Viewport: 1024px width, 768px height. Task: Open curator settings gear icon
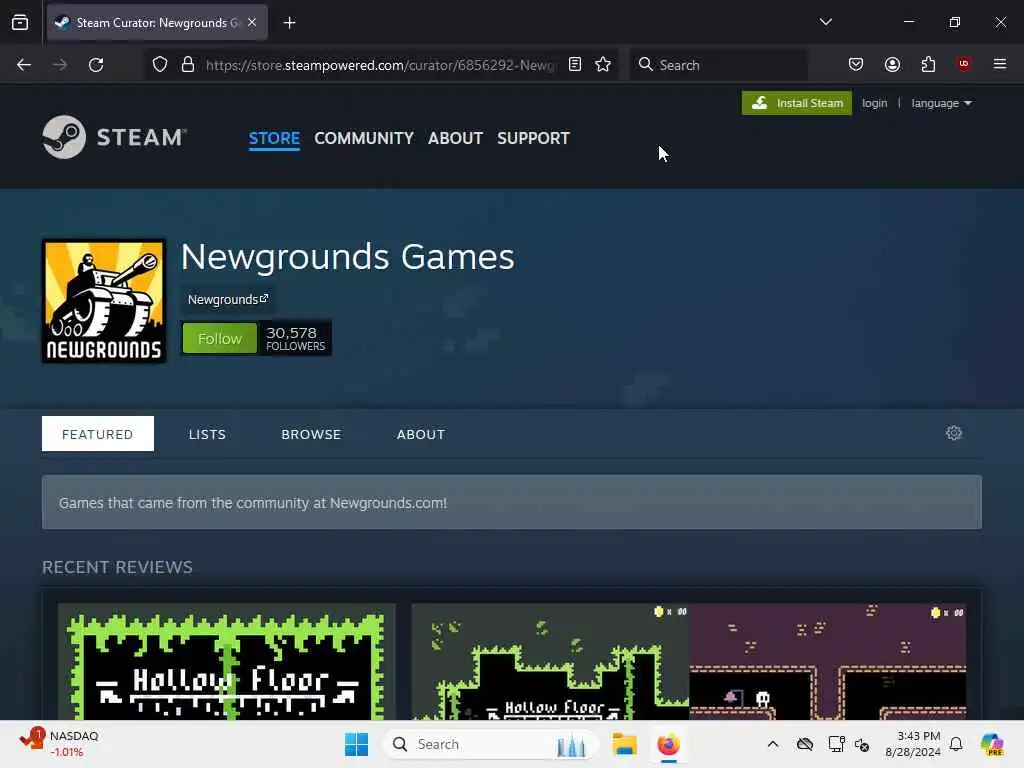point(953,433)
